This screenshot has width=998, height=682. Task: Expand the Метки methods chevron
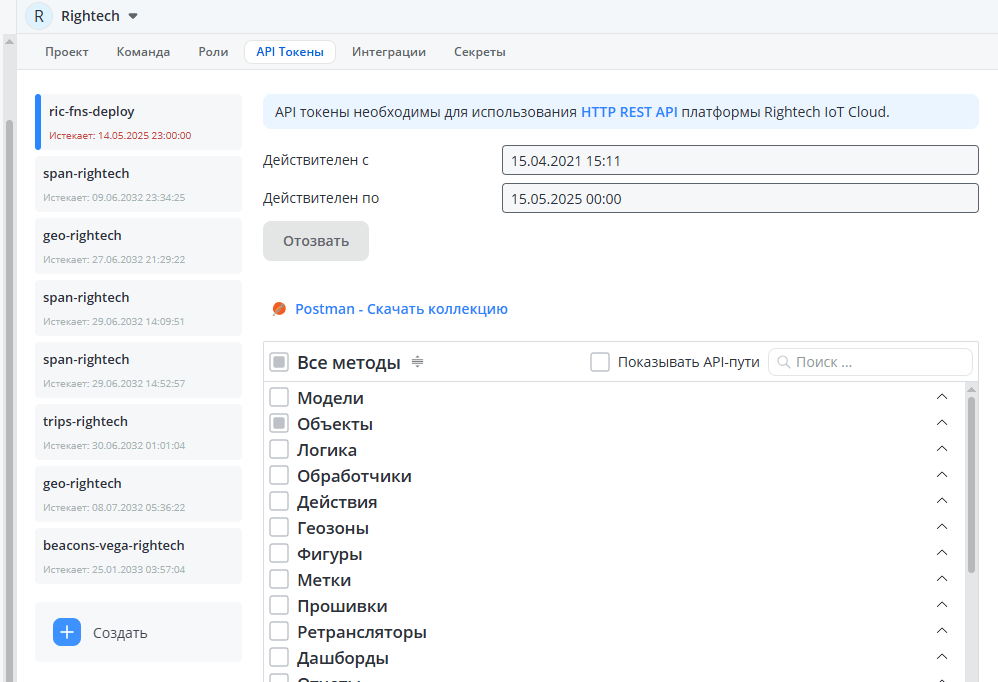942,580
